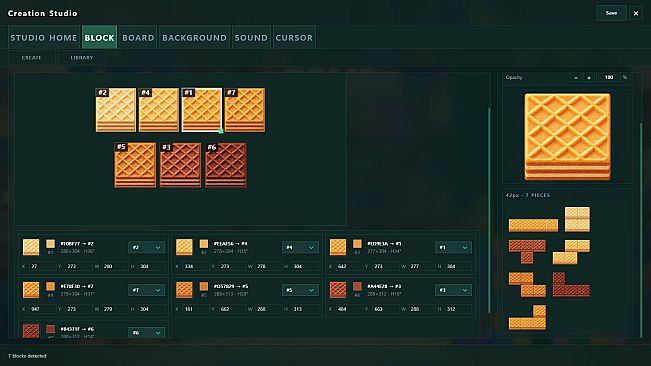Switch to the Block tab
651x366 pixels.
pyautogui.click(x=99, y=37)
